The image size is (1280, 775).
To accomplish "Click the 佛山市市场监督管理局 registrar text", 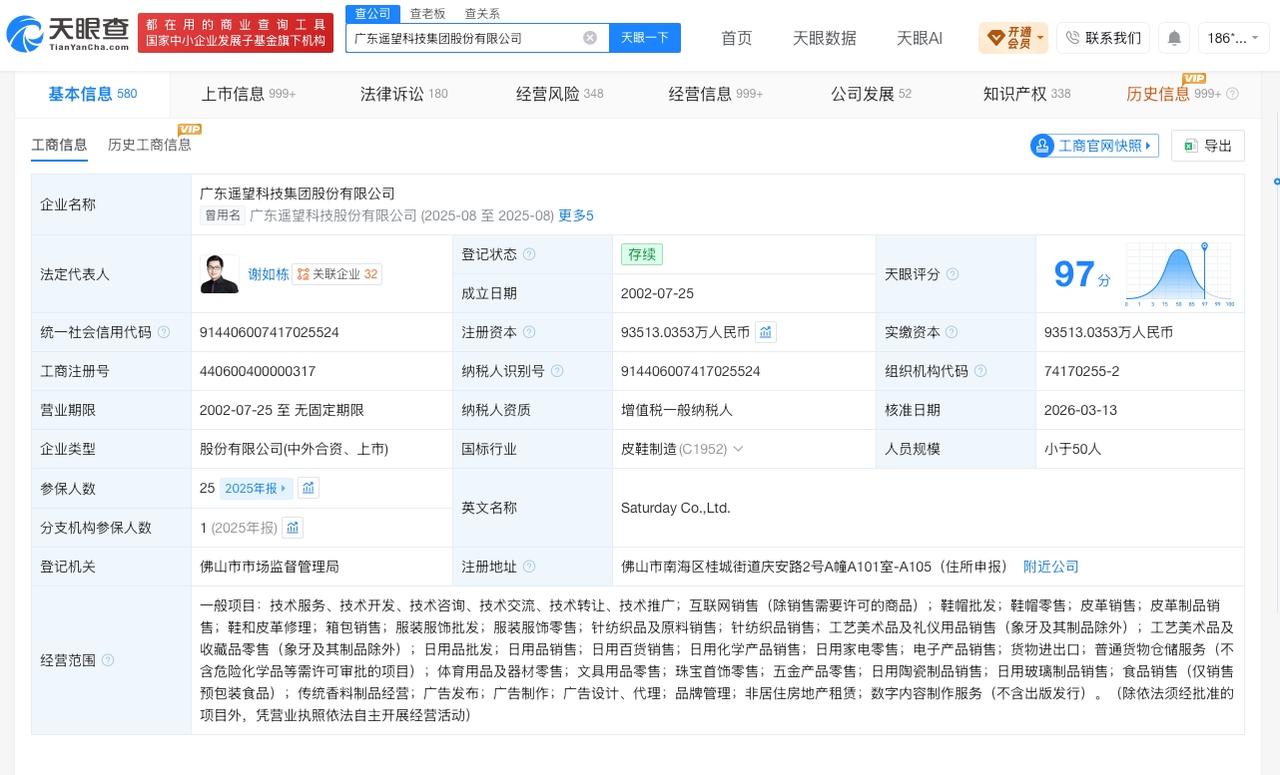I will click(270, 567).
